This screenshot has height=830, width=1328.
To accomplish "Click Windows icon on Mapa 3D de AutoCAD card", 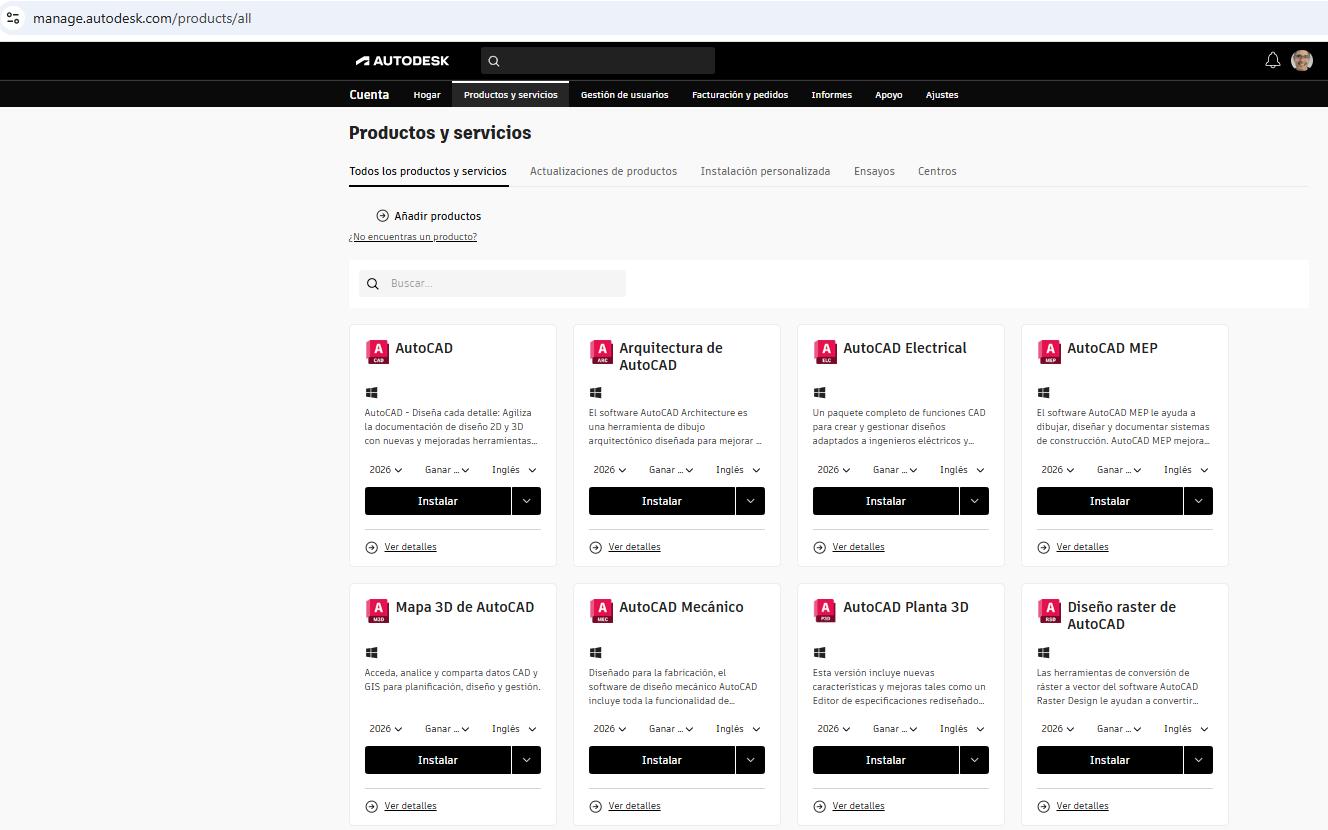I will (x=372, y=652).
